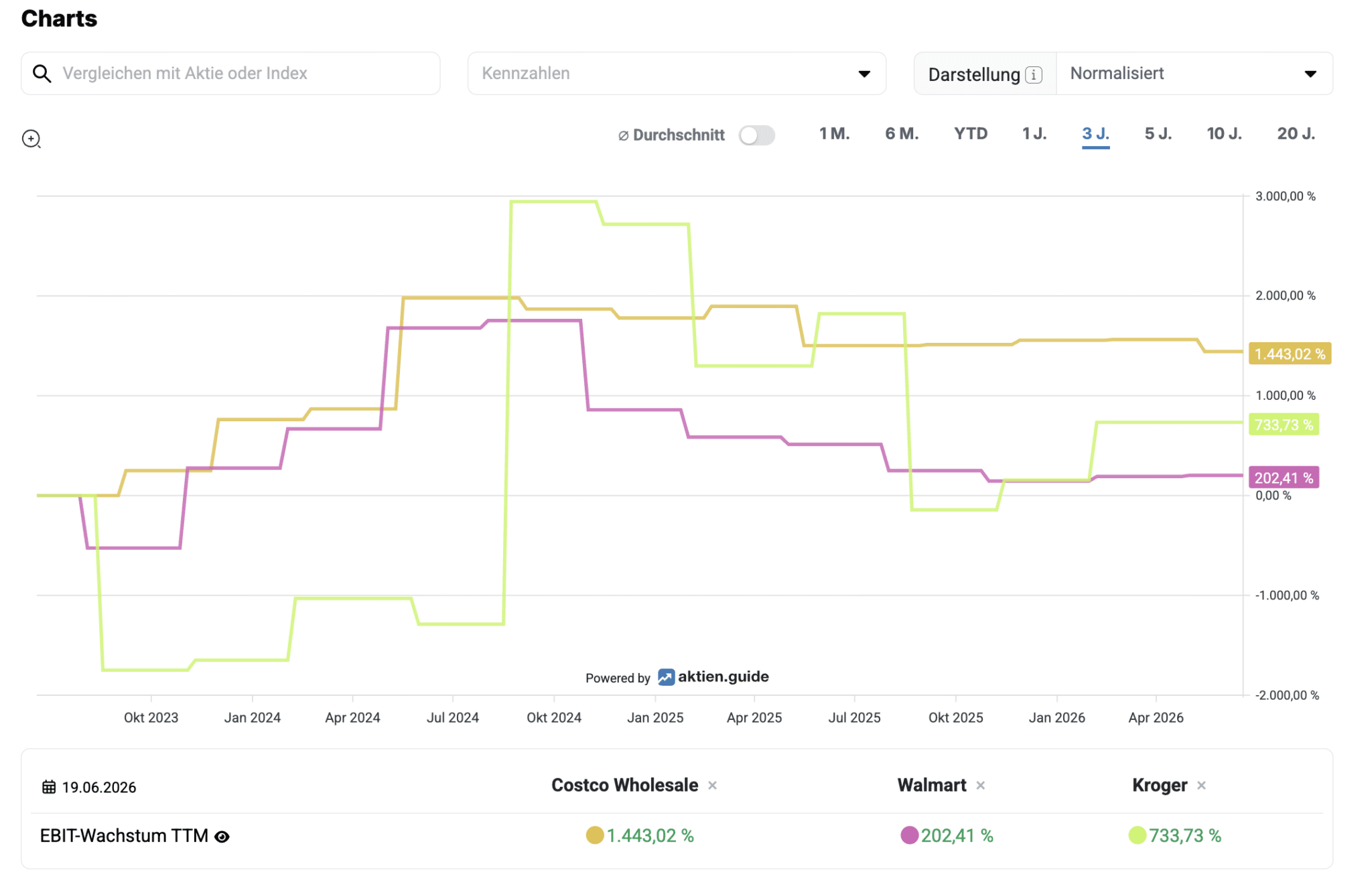Open the Darstellung info icon
Viewport: 1372px width, 878px height.
pos(1034,74)
